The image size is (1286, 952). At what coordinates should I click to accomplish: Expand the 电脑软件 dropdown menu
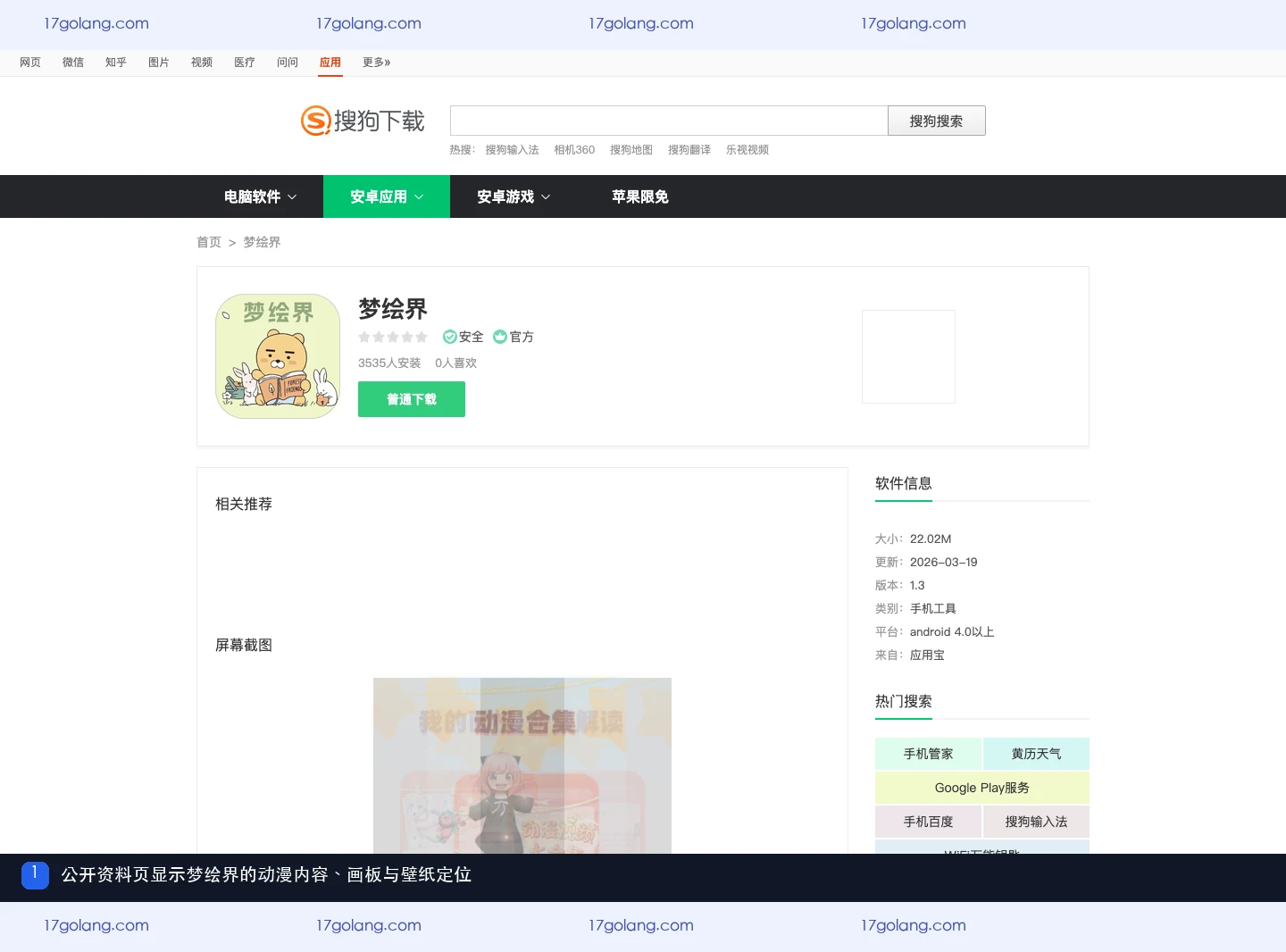tap(260, 196)
